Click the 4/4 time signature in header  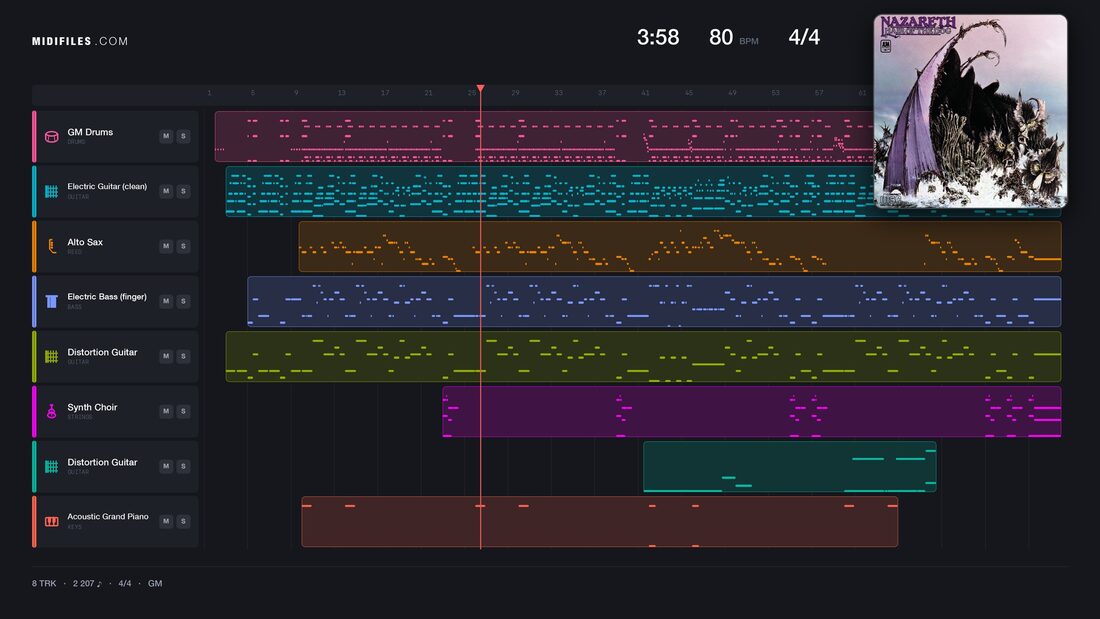tap(804, 37)
